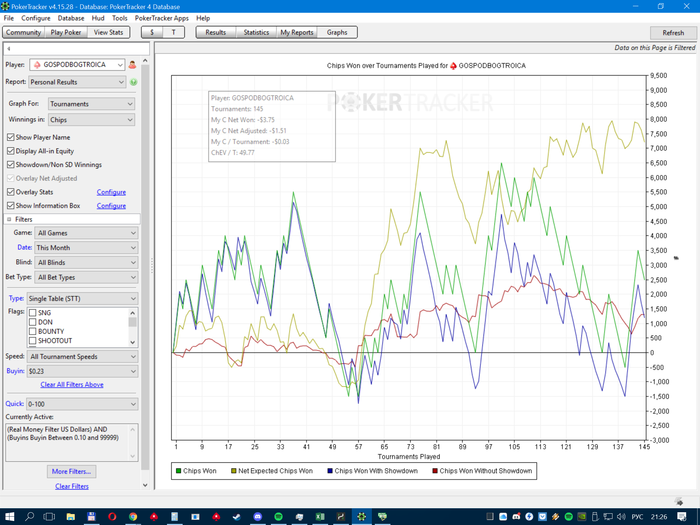Image resolution: width=700 pixels, height=525 pixels.
Task: Click the sidebar vertical scrollbar
Action: point(145,268)
